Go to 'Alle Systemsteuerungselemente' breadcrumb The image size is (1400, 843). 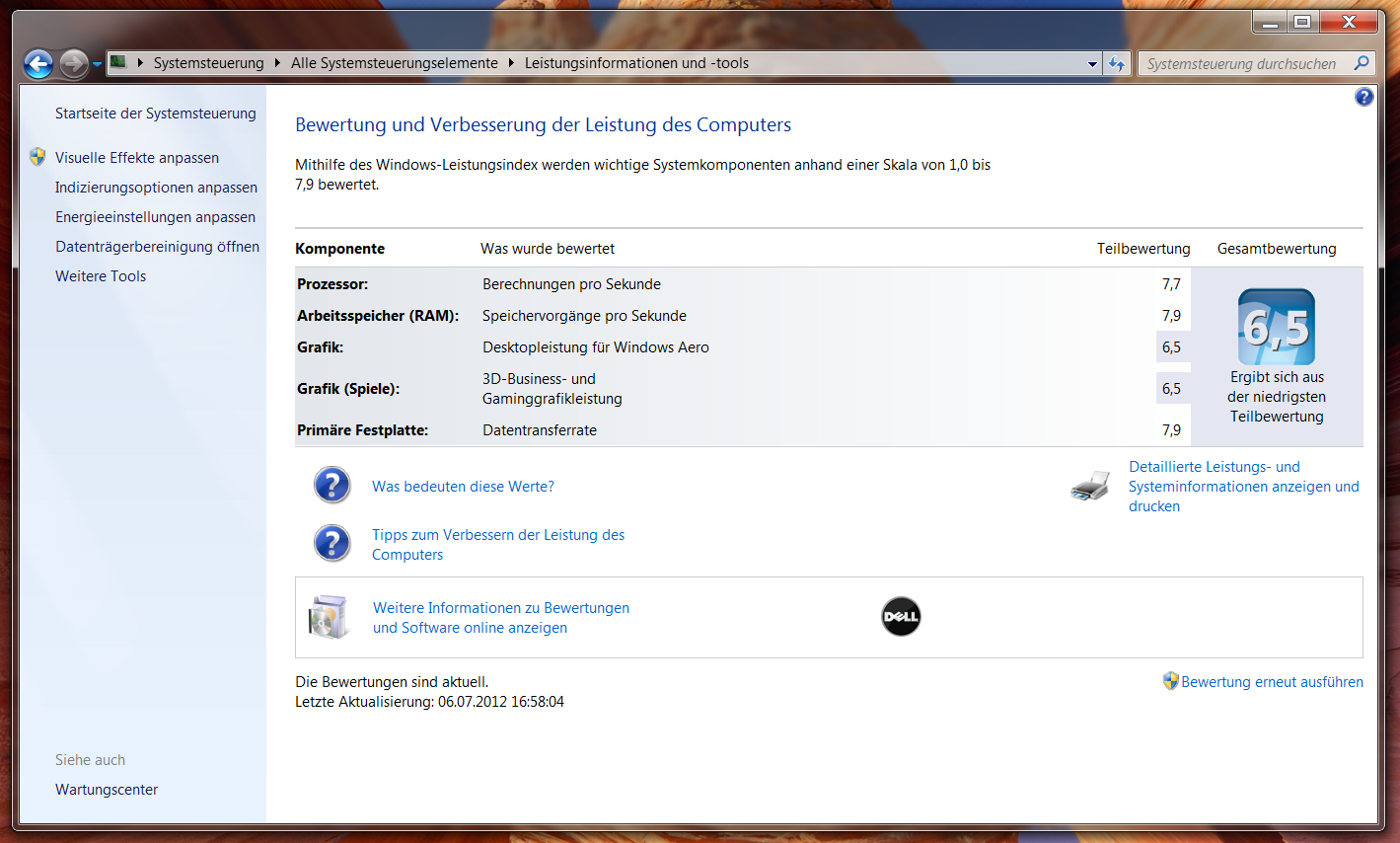pyautogui.click(x=394, y=63)
